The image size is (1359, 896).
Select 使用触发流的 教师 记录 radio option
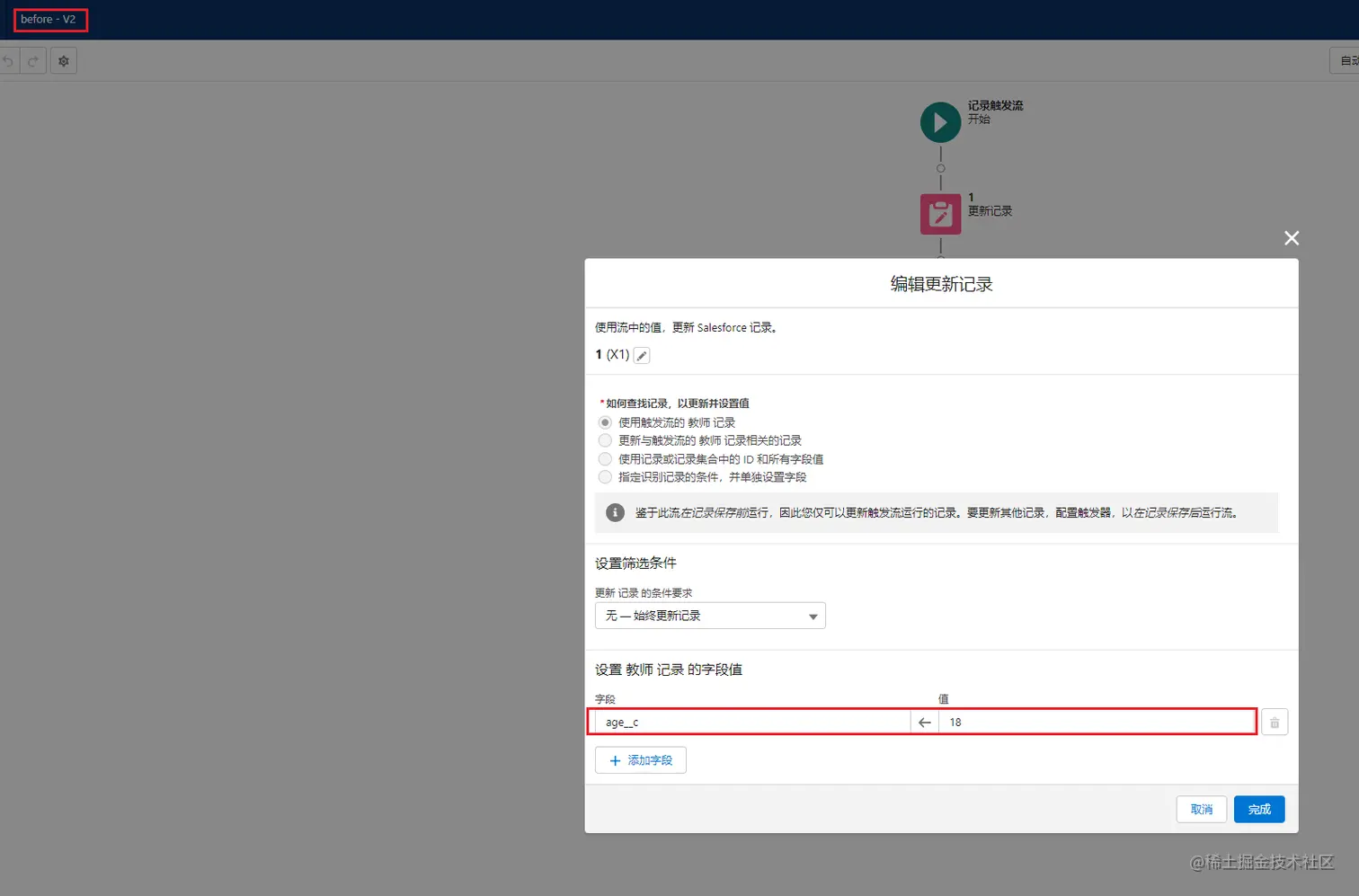click(x=605, y=422)
